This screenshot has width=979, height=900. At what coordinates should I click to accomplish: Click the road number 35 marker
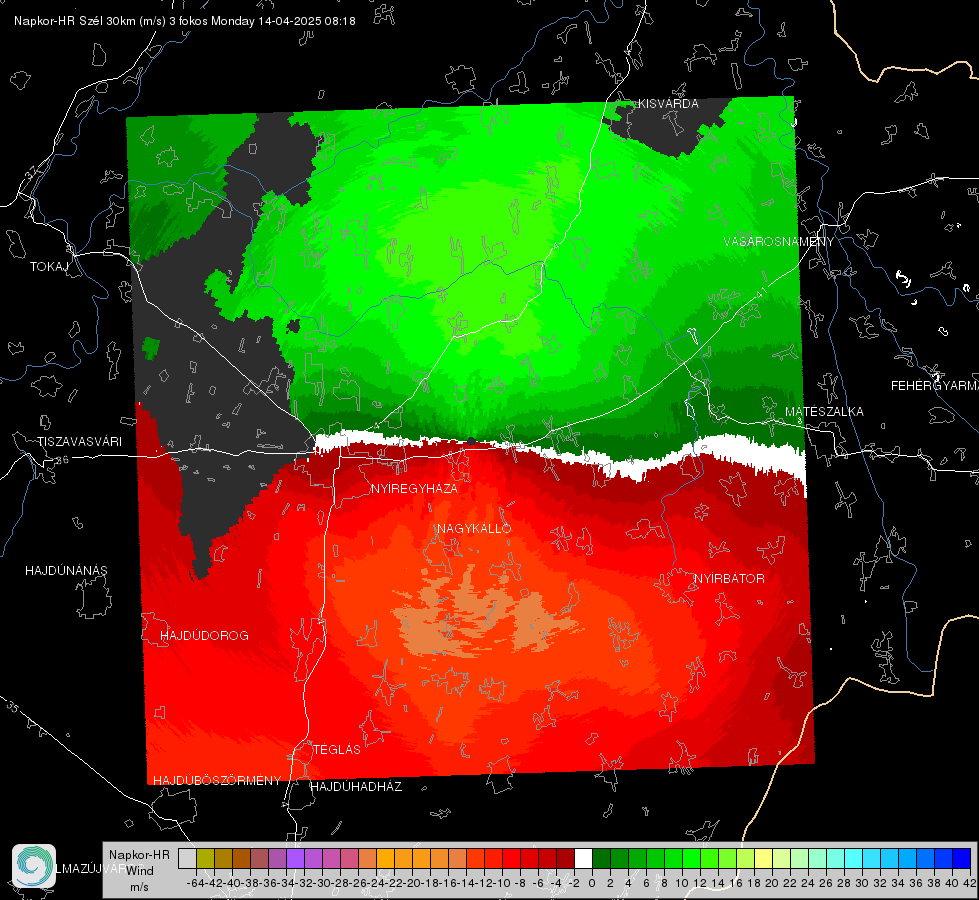coord(12,706)
